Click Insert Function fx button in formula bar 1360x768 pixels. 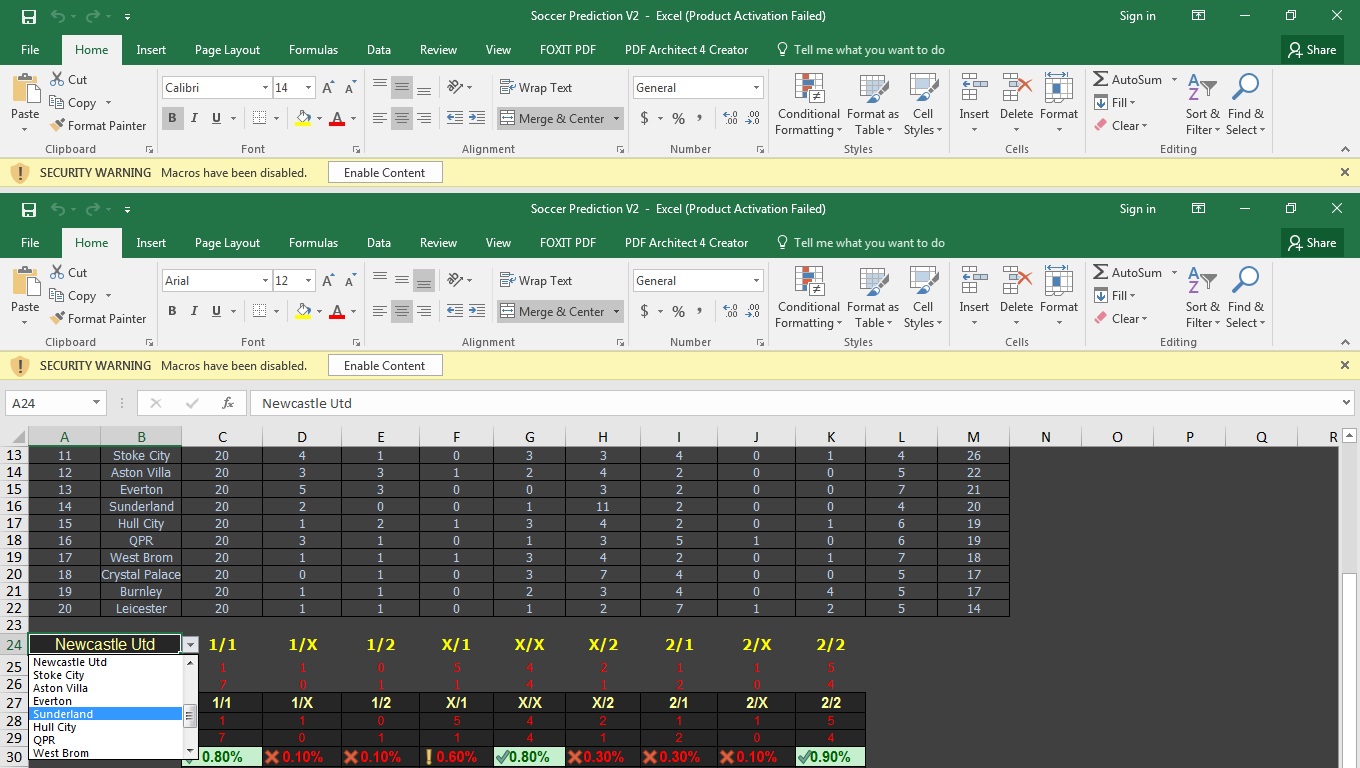click(x=228, y=403)
